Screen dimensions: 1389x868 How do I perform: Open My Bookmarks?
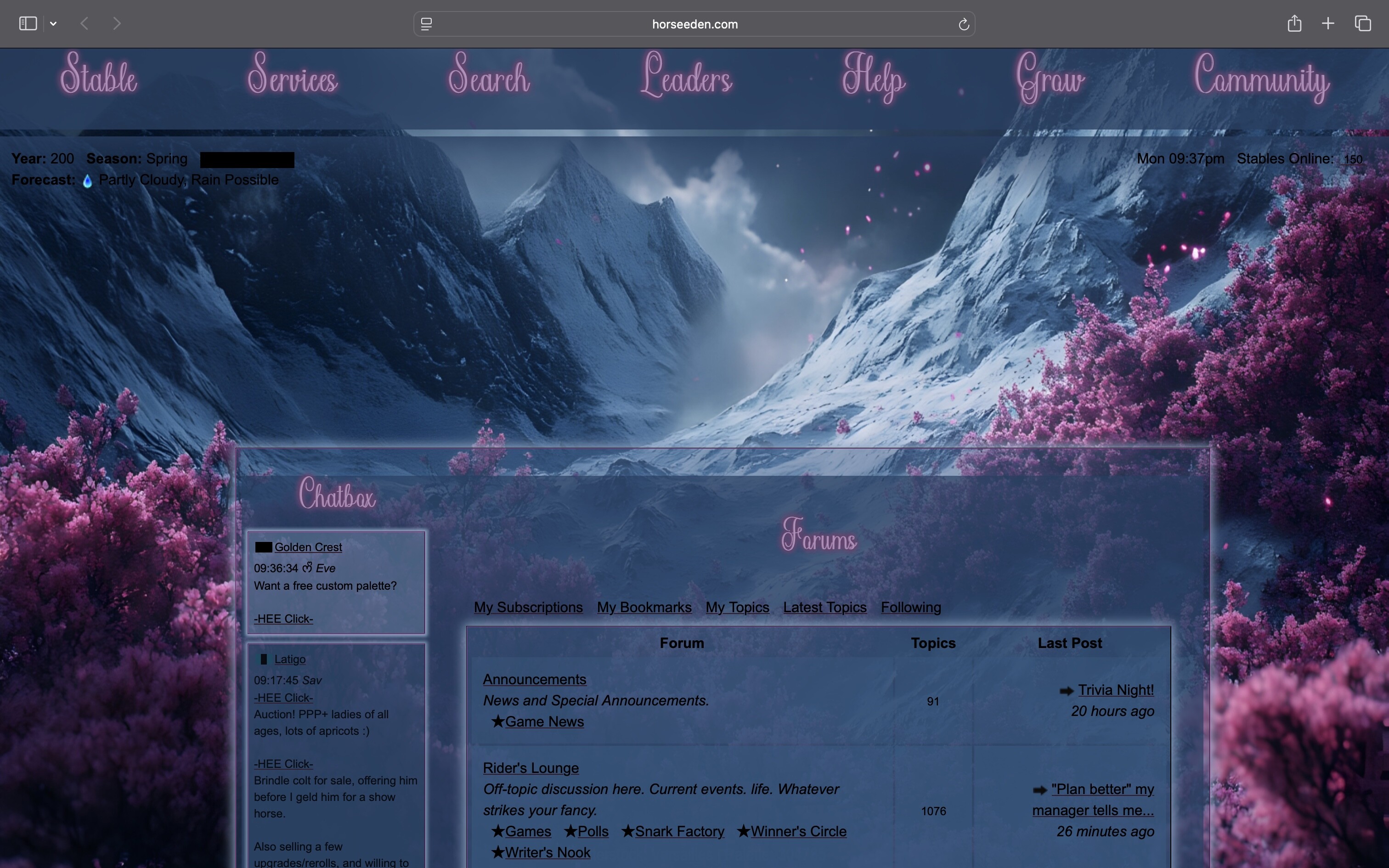[x=644, y=607]
